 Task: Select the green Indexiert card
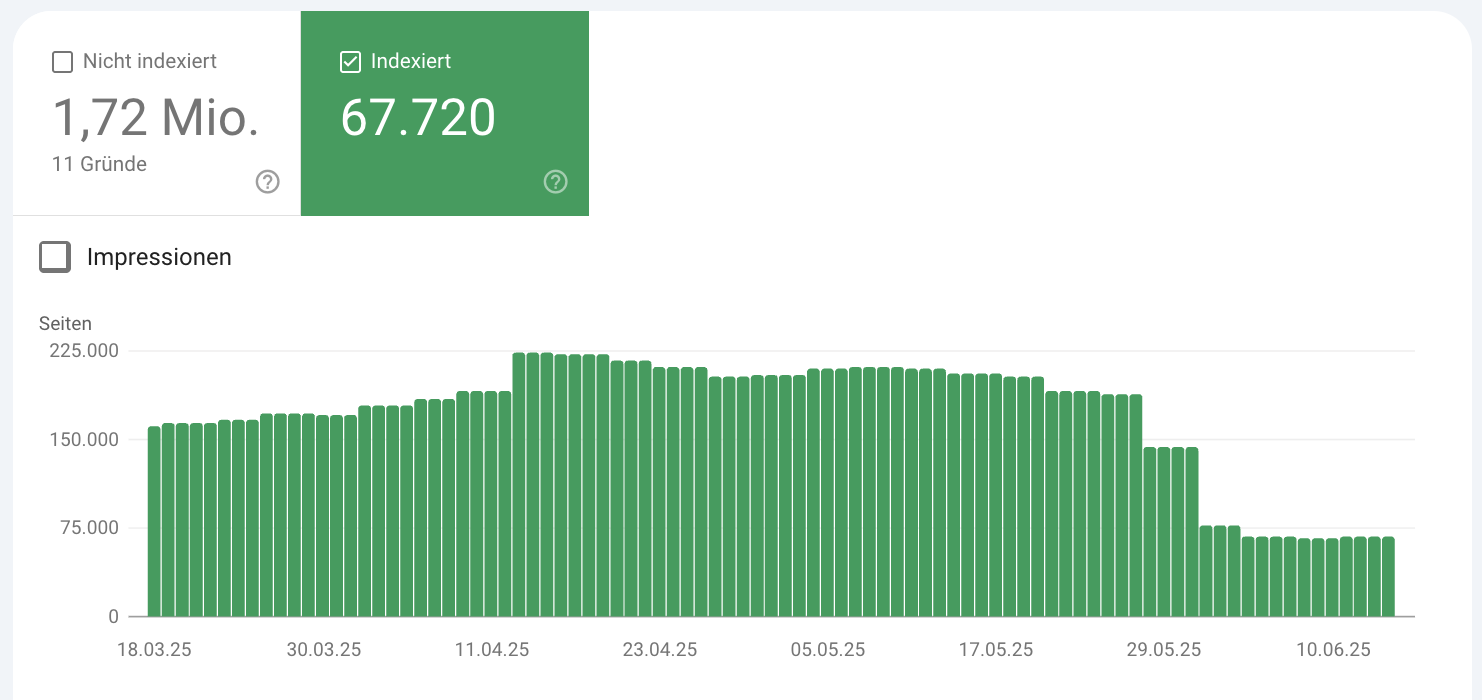pos(445,113)
